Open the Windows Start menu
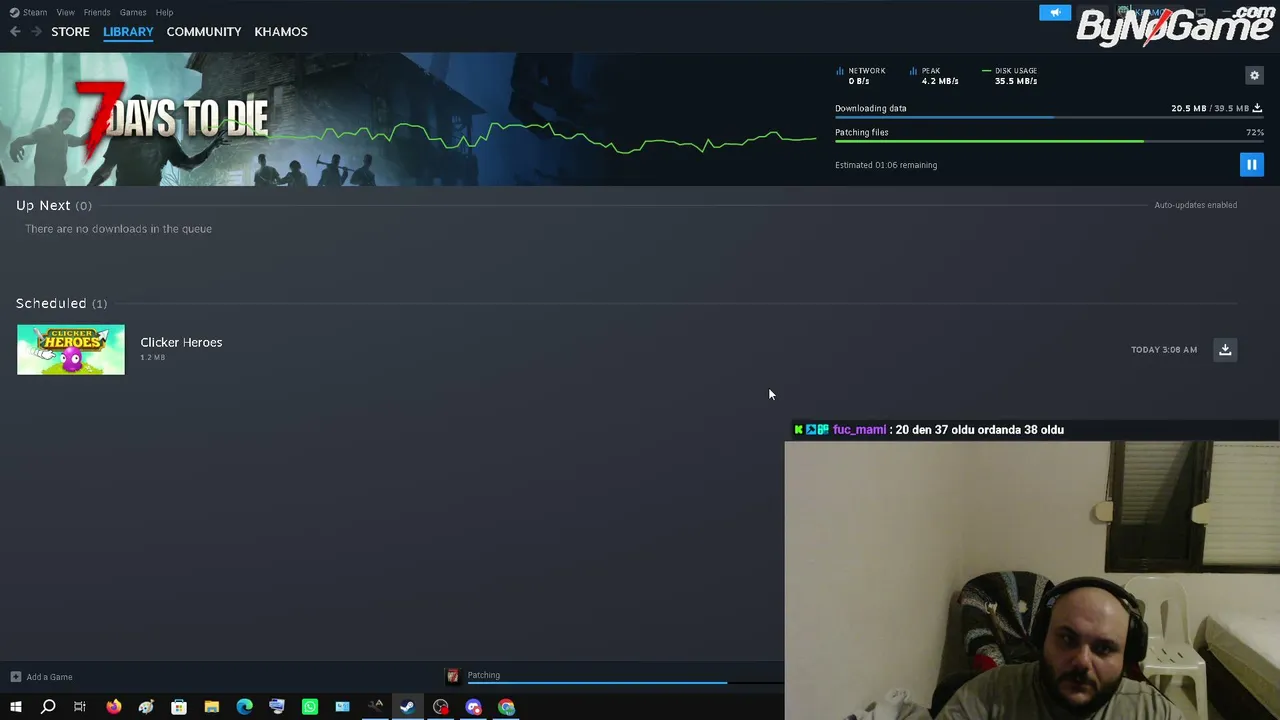The width and height of the screenshot is (1280, 720). click(x=15, y=707)
